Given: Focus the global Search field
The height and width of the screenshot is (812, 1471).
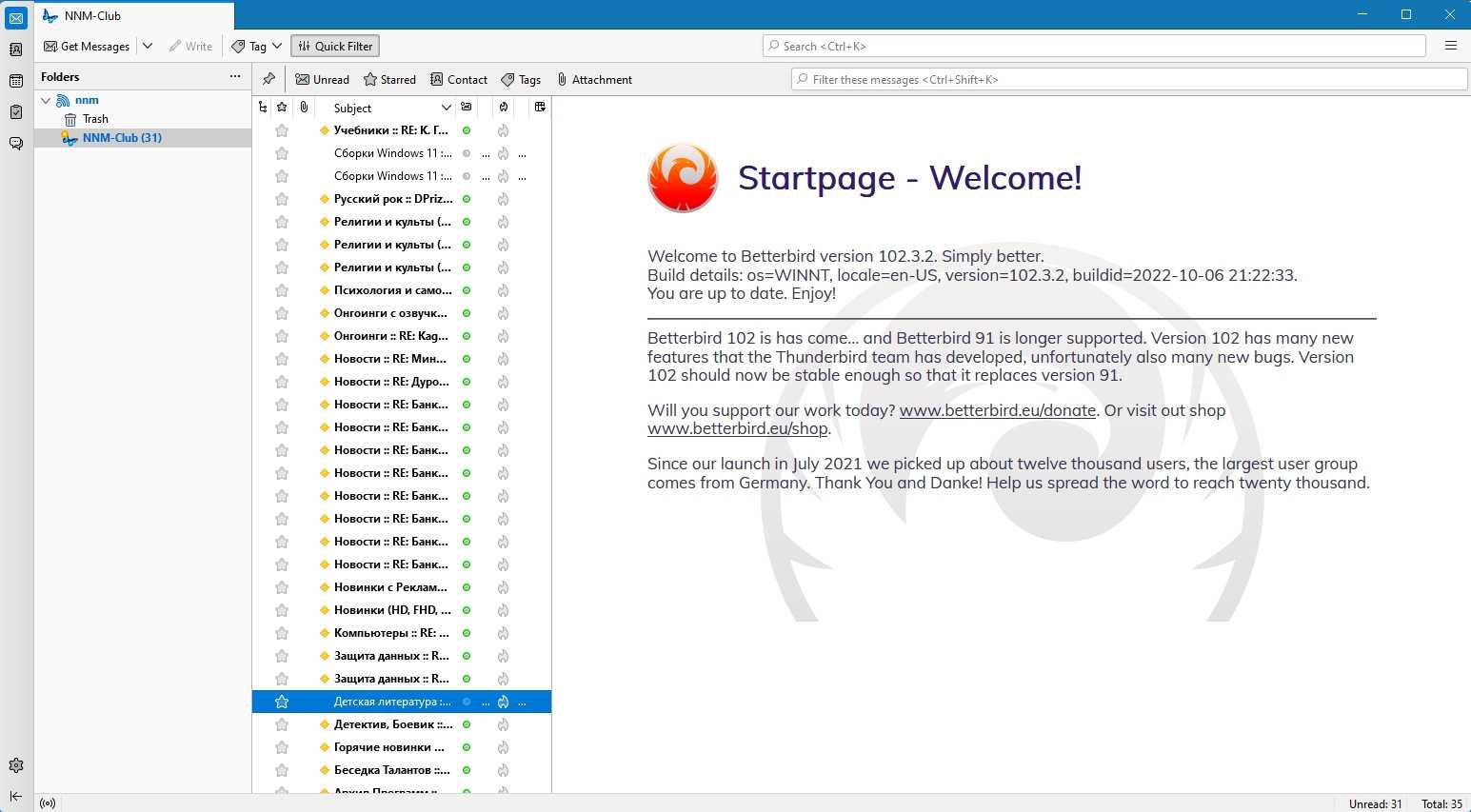Looking at the screenshot, I should (1094, 46).
